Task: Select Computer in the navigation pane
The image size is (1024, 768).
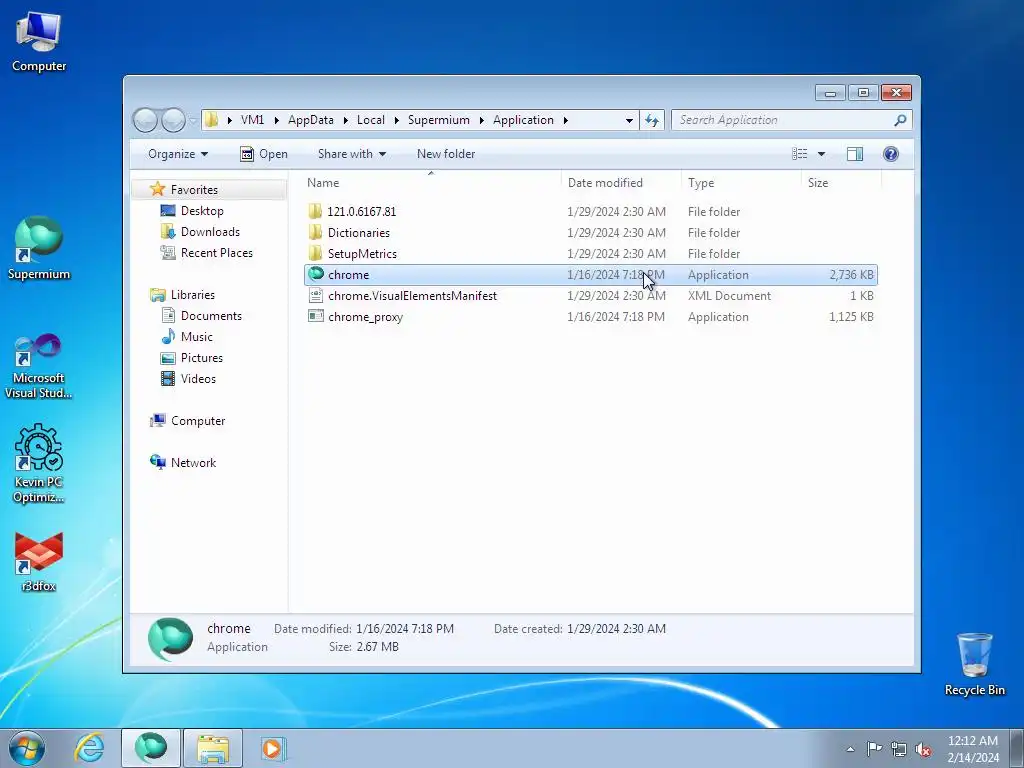Action: click(198, 421)
